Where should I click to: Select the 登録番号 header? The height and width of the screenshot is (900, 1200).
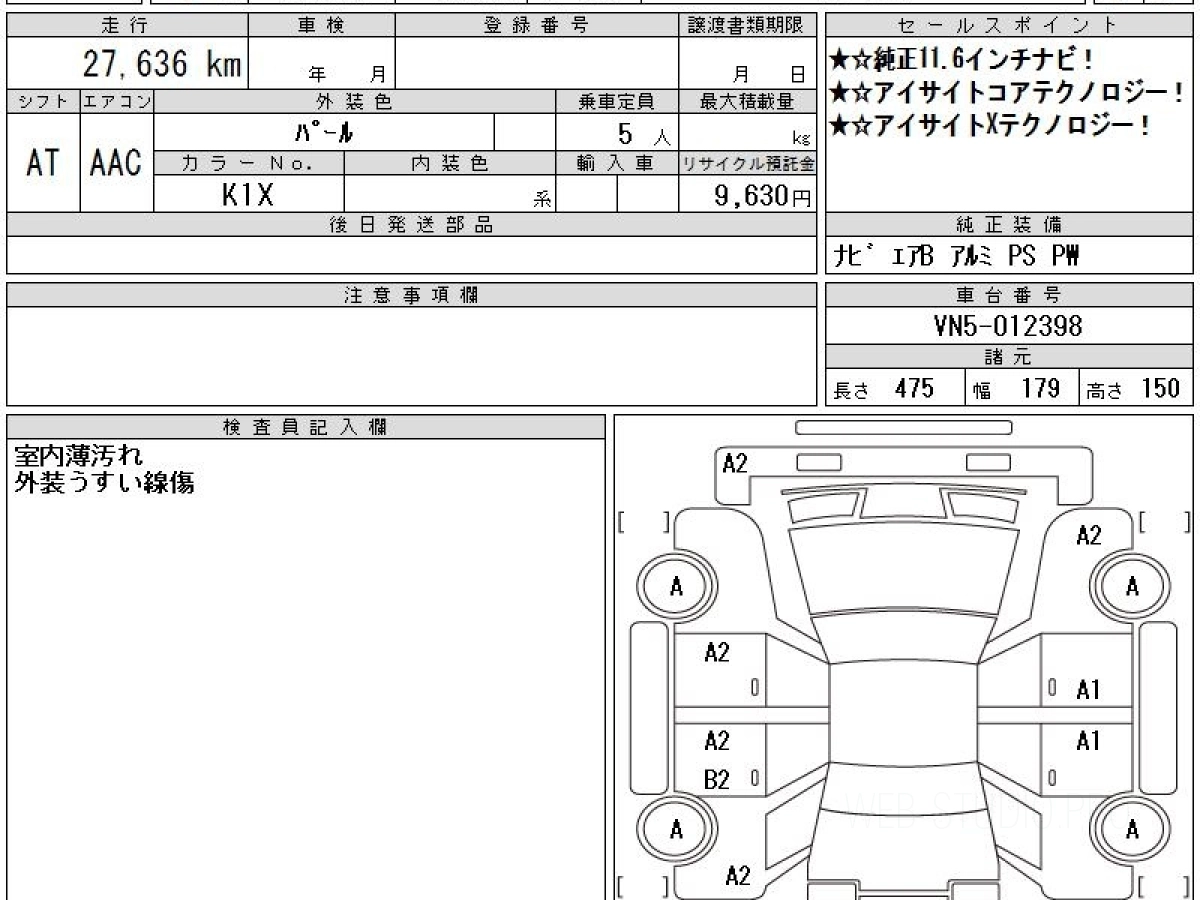click(537, 26)
